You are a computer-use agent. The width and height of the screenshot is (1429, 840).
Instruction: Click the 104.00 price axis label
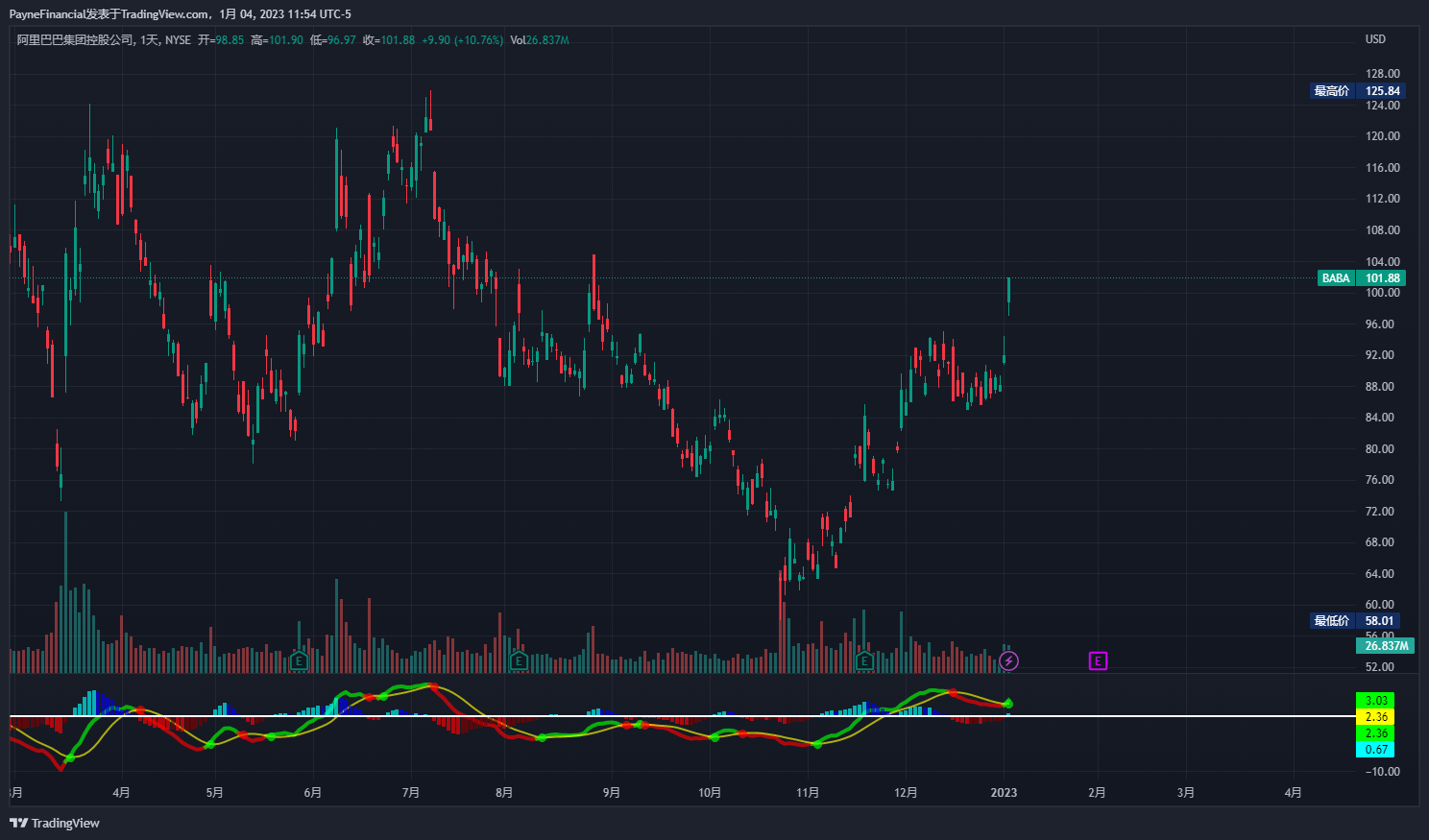[1383, 262]
